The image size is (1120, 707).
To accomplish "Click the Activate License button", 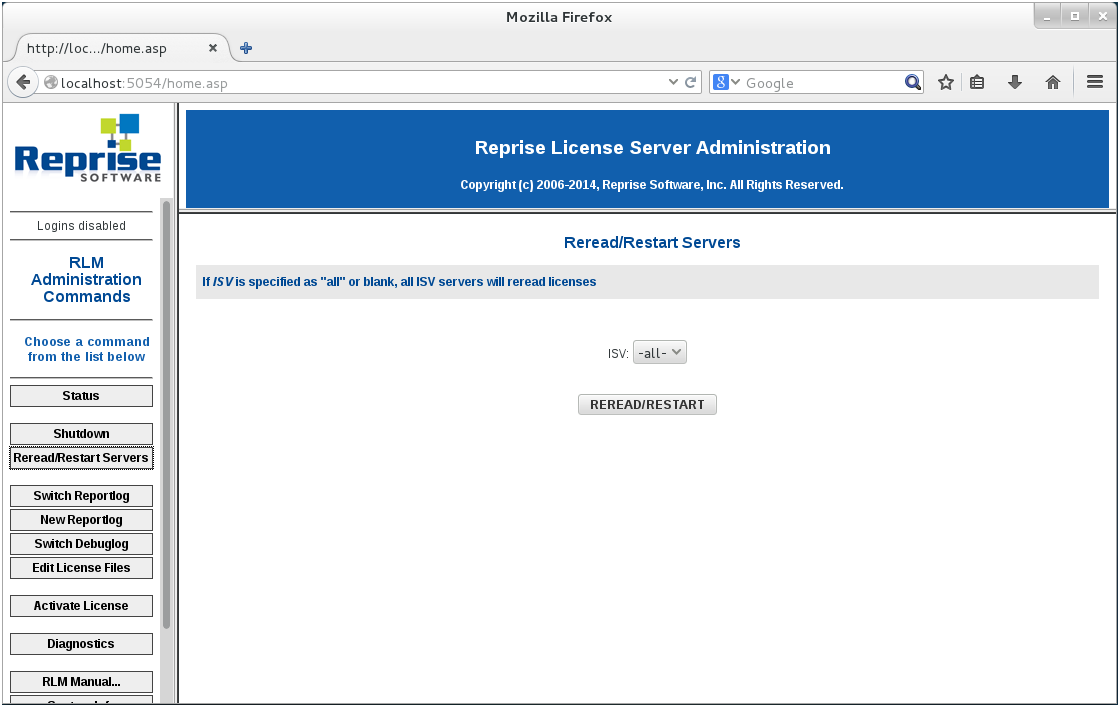I will click(81, 606).
